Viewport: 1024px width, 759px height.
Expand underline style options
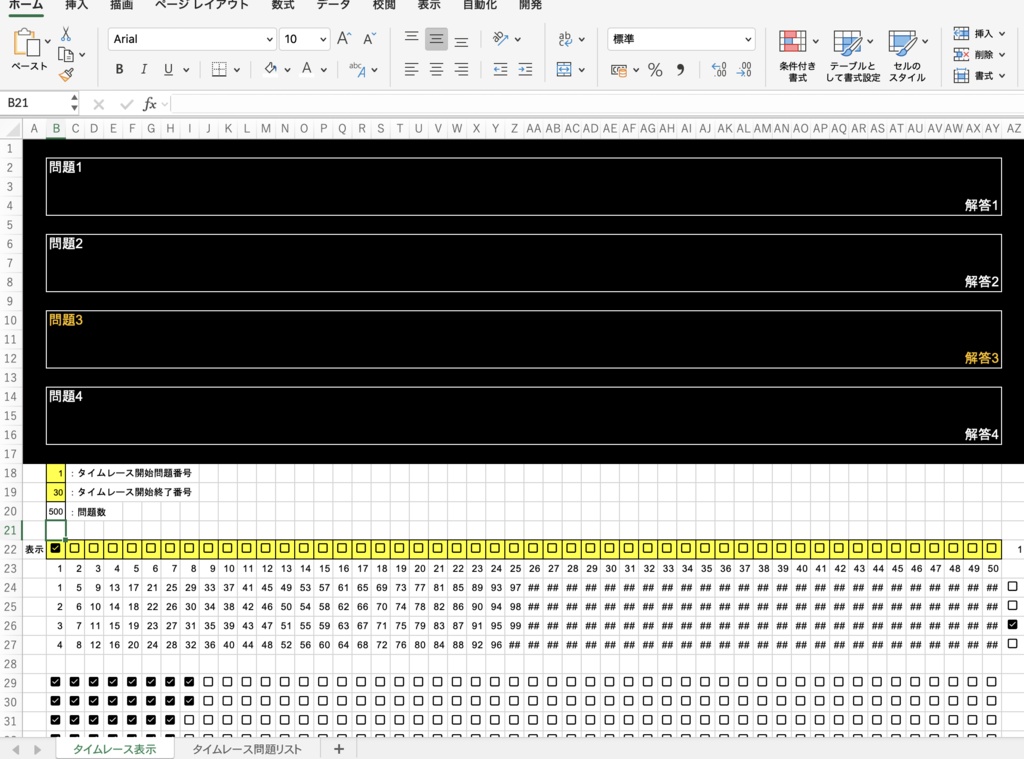point(186,70)
